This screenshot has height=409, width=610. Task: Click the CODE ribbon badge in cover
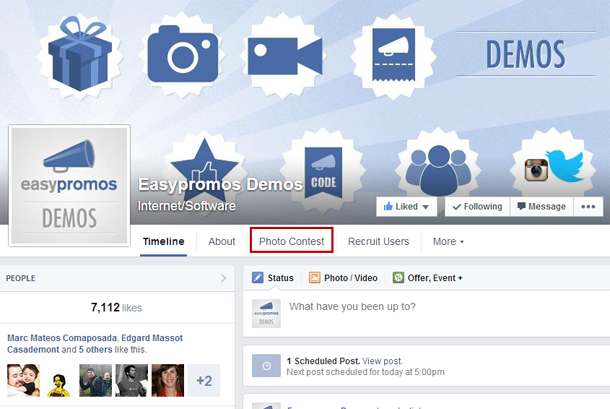point(323,170)
